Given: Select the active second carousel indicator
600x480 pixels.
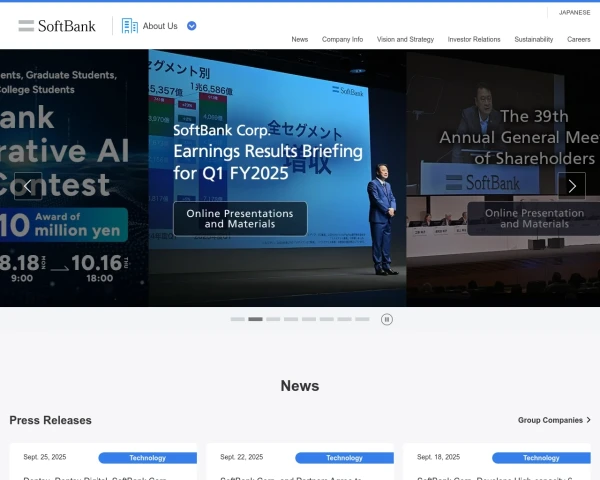Looking at the screenshot, I should pyautogui.click(x=255, y=319).
